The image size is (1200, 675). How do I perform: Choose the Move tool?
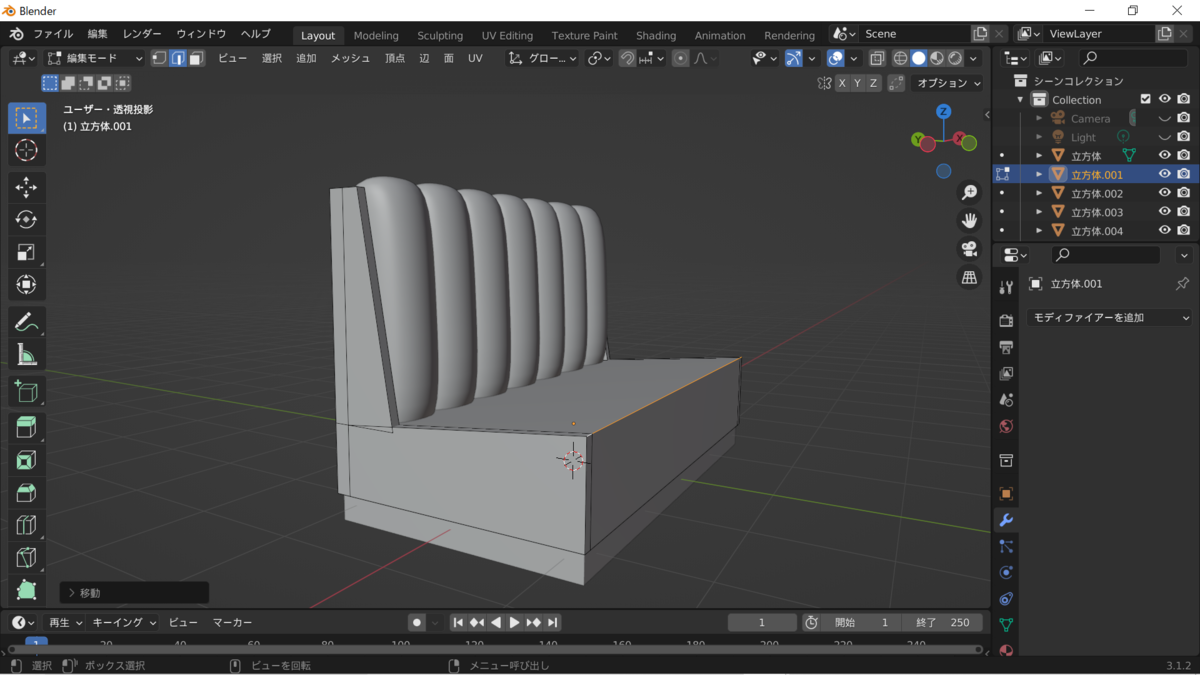[26, 187]
